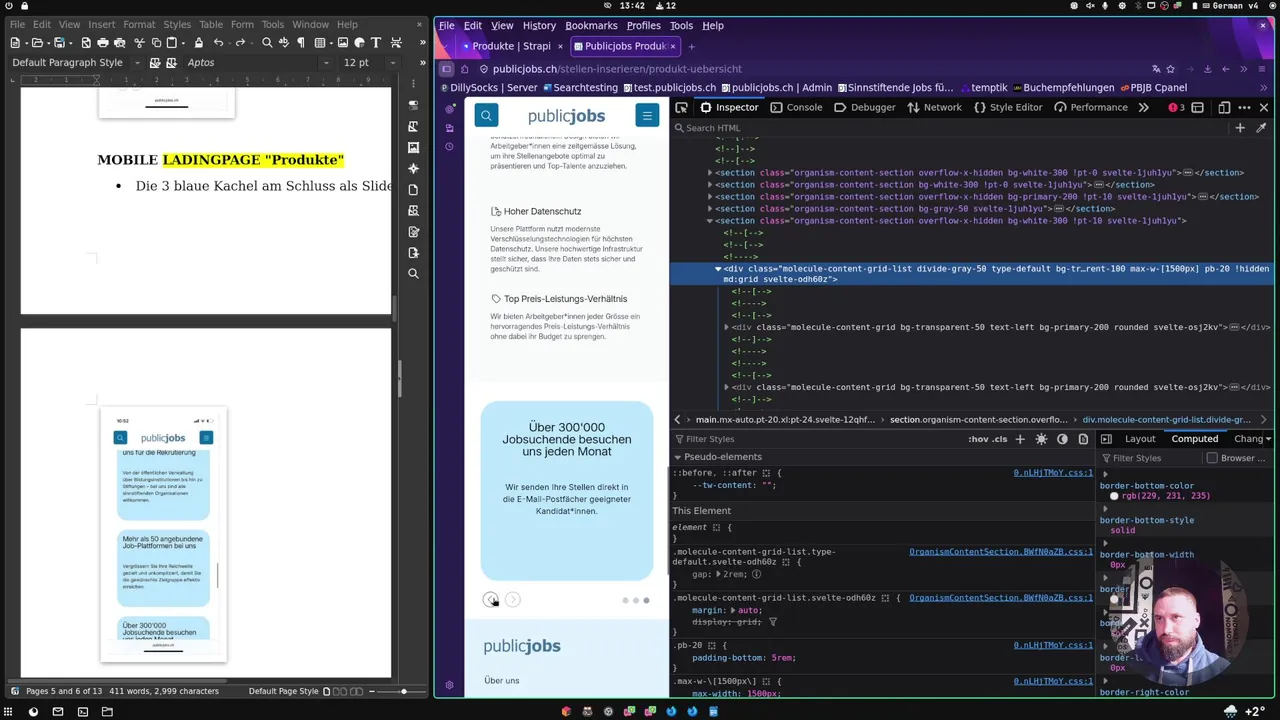
Task: Click the test.publicjobs.ch bookmark
Action: [670, 87]
